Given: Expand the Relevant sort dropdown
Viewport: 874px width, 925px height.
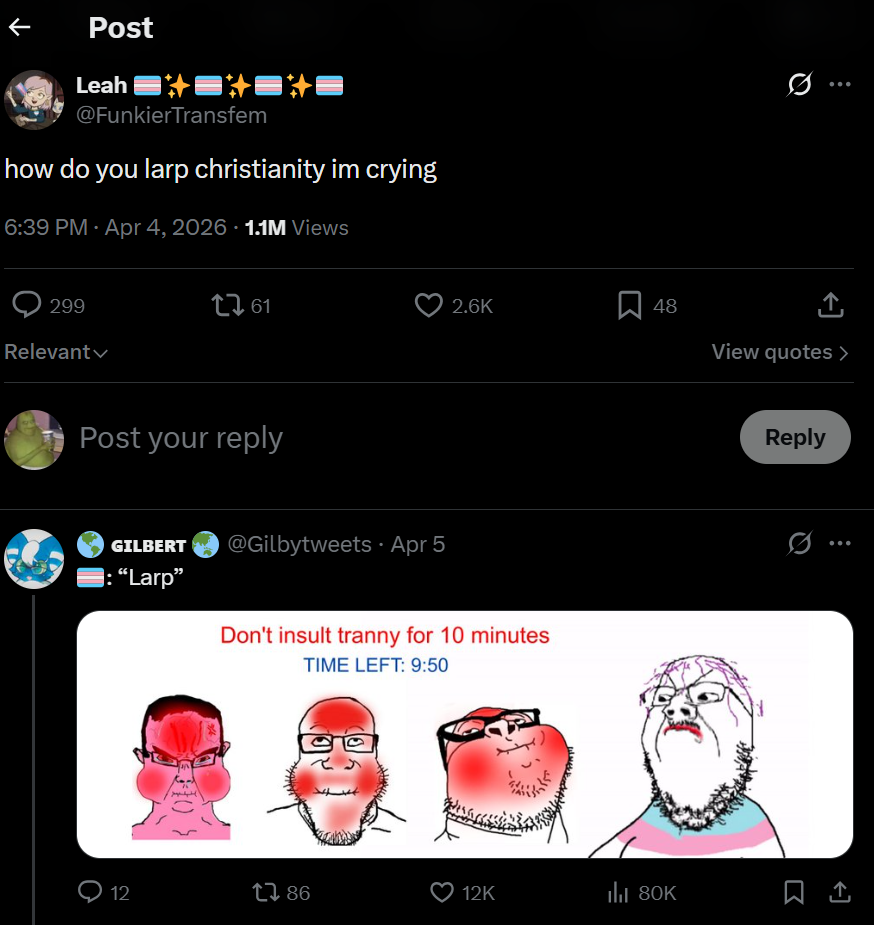Looking at the screenshot, I should [56, 352].
